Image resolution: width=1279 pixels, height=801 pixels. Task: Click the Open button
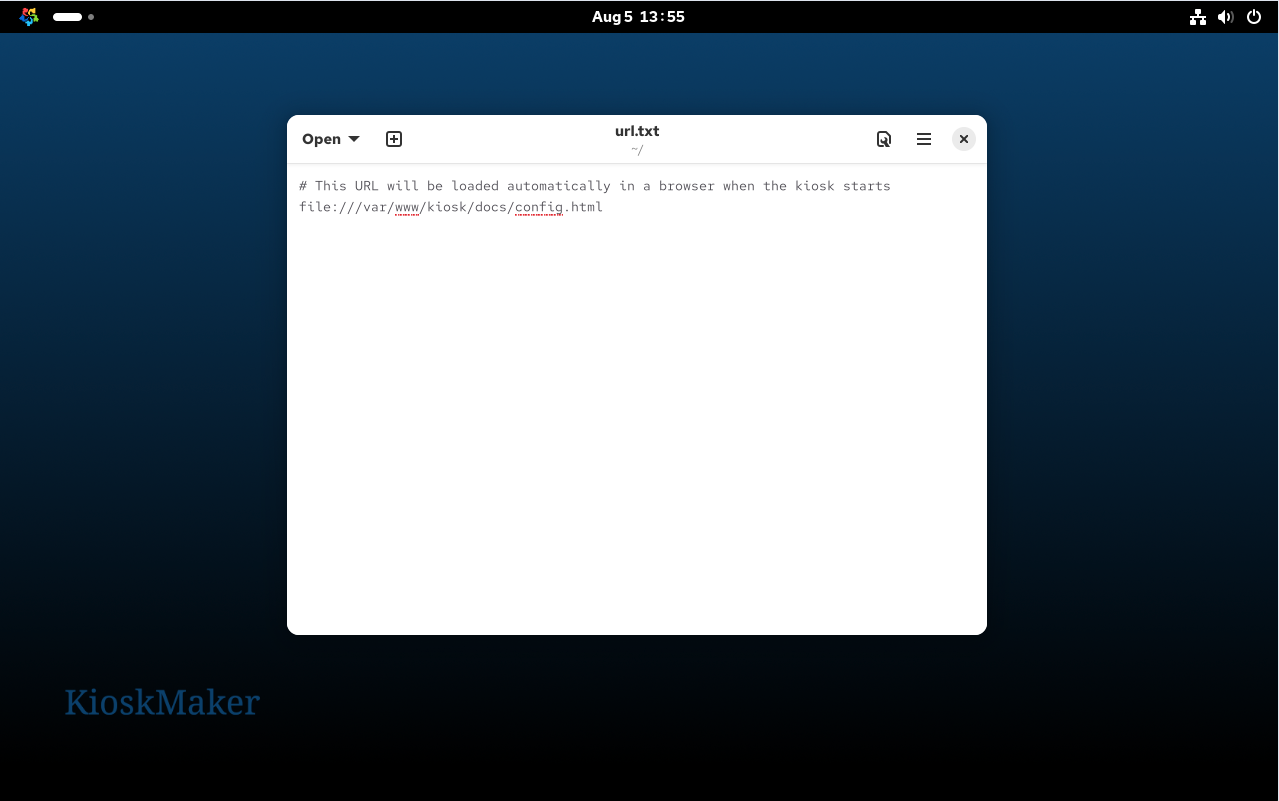tap(321, 139)
